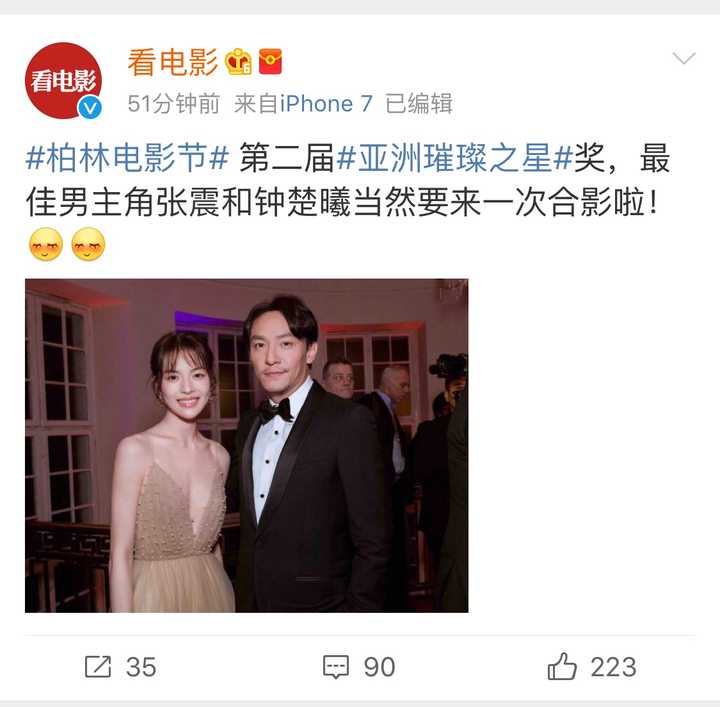The height and width of the screenshot is (707, 720).
Task: Expand the post options chevron
Action: 684,58
